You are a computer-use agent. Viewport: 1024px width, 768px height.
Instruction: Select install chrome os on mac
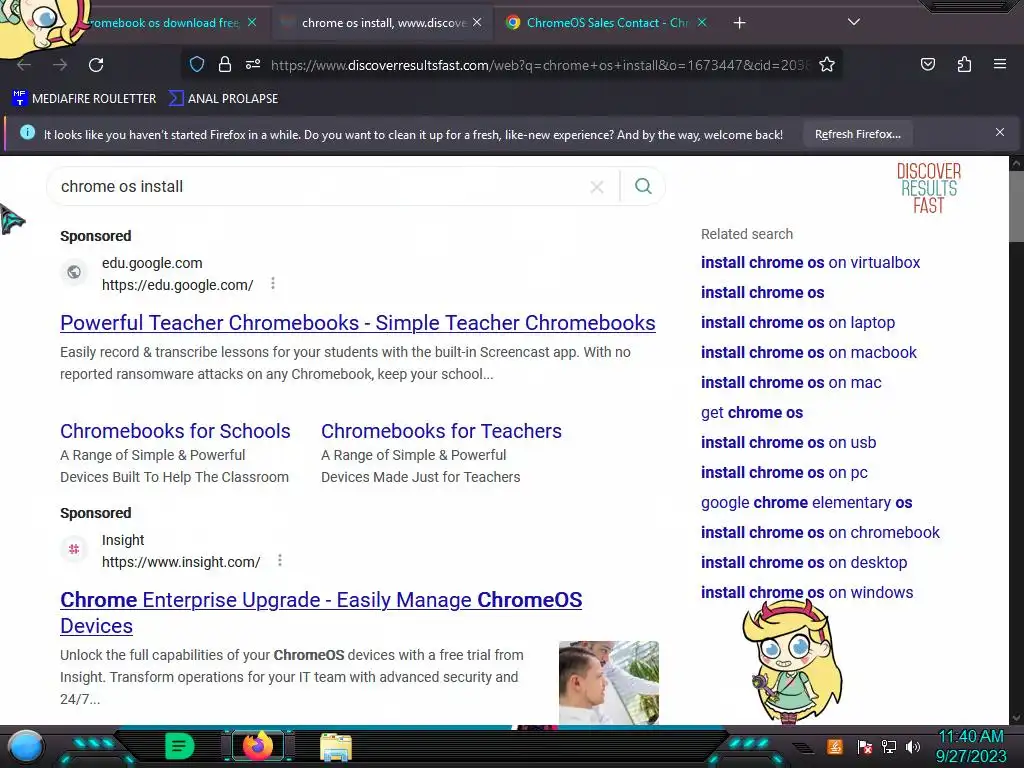tap(791, 383)
